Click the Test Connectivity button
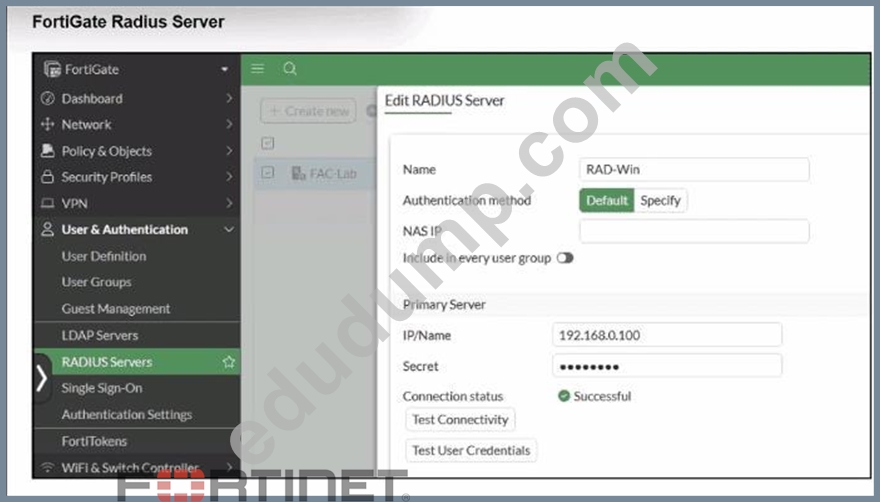This screenshot has width=880, height=502. pos(460,419)
